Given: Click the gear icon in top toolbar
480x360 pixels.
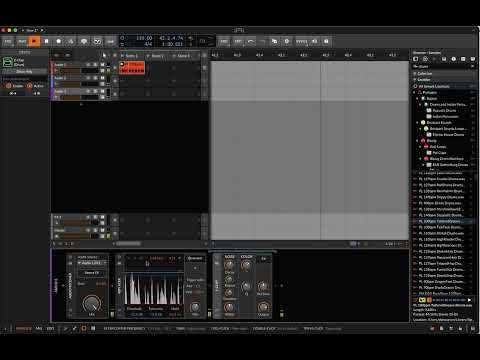Looking at the screenshot, I should click(x=287, y=41).
